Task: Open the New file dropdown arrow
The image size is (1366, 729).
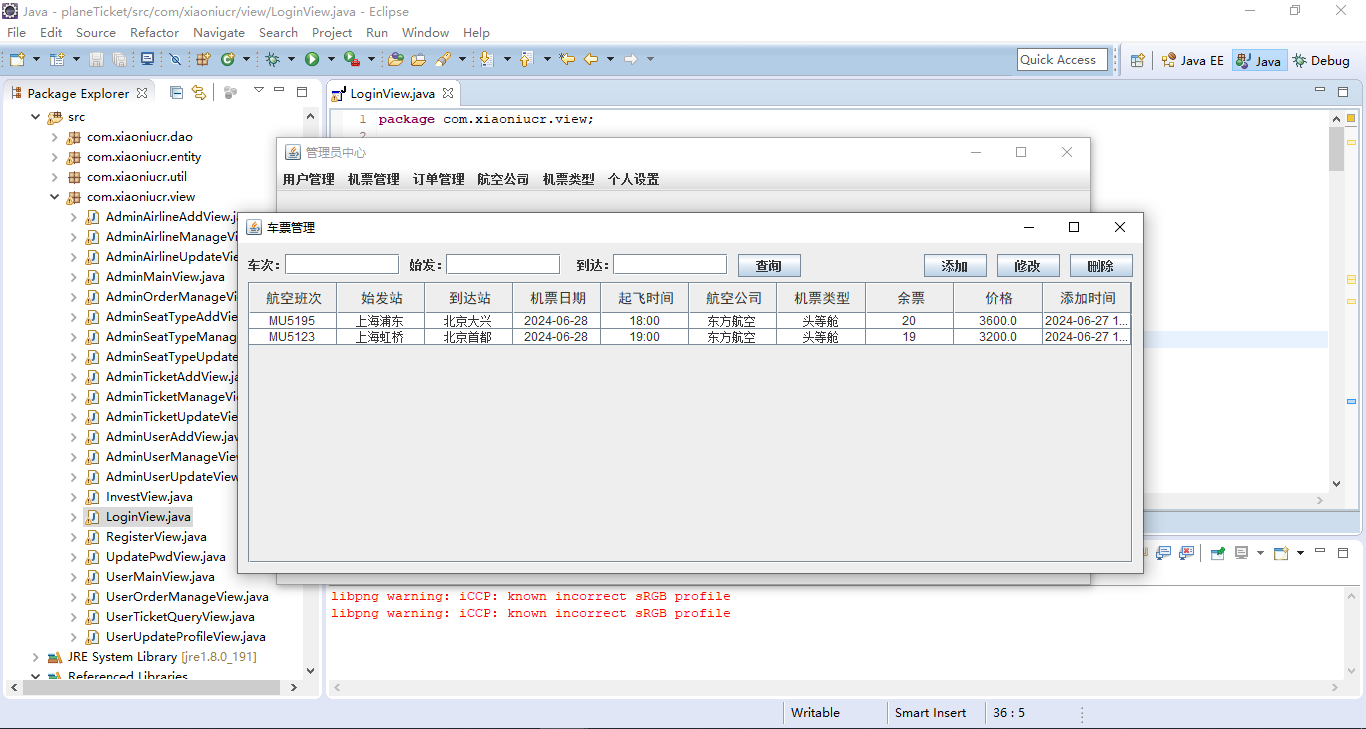Action: (36, 59)
